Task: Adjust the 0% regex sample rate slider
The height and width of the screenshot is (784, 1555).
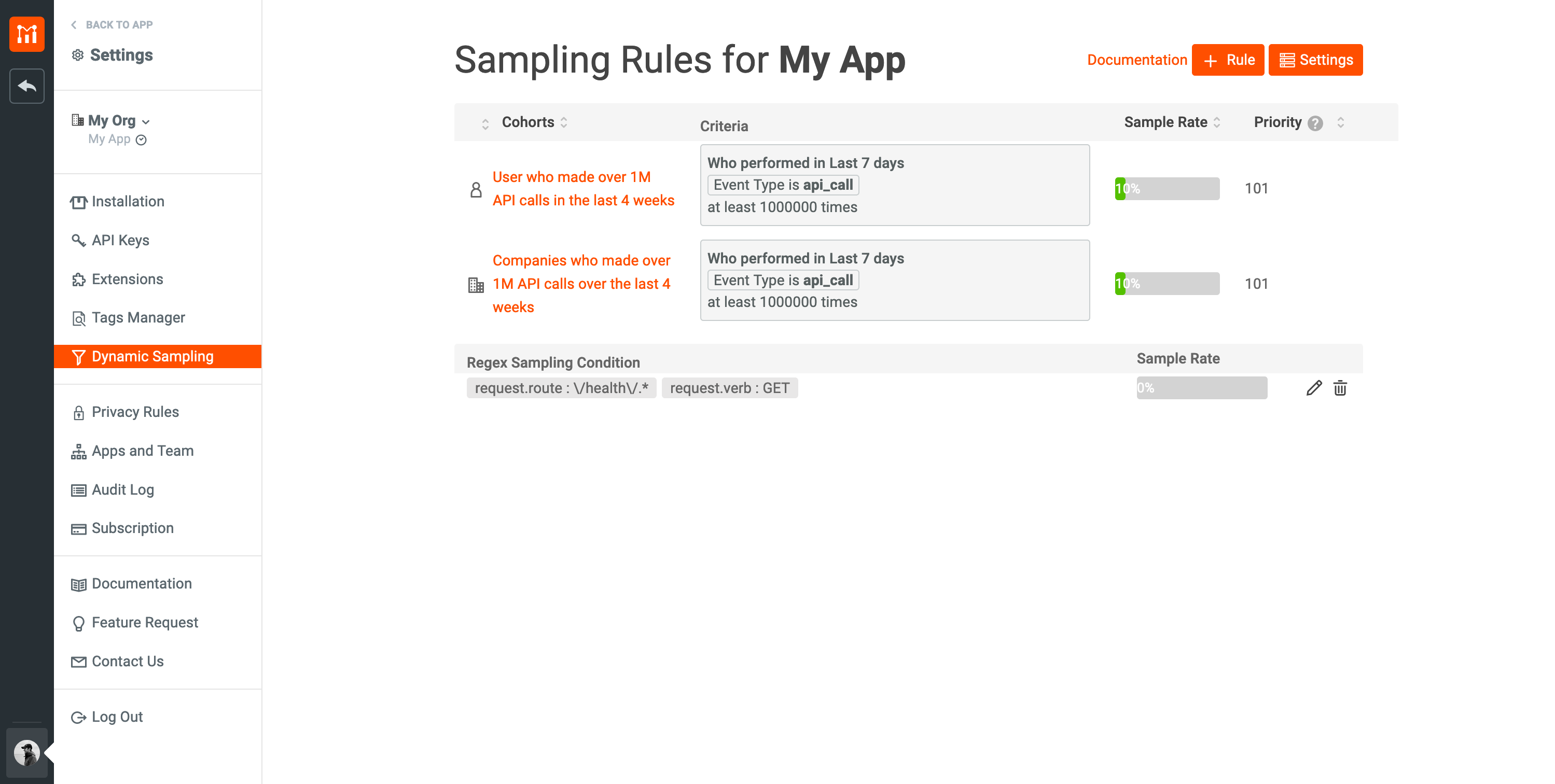Action: [1201, 388]
